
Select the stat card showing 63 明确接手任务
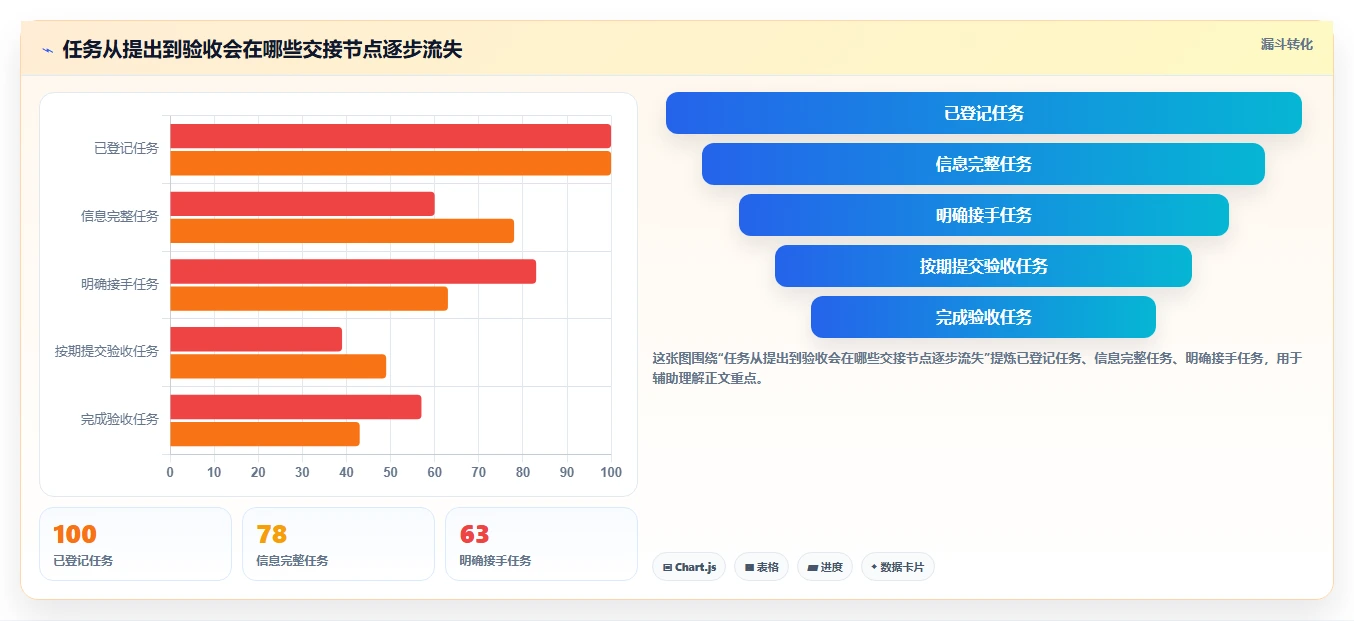click(x=541, y=544)
